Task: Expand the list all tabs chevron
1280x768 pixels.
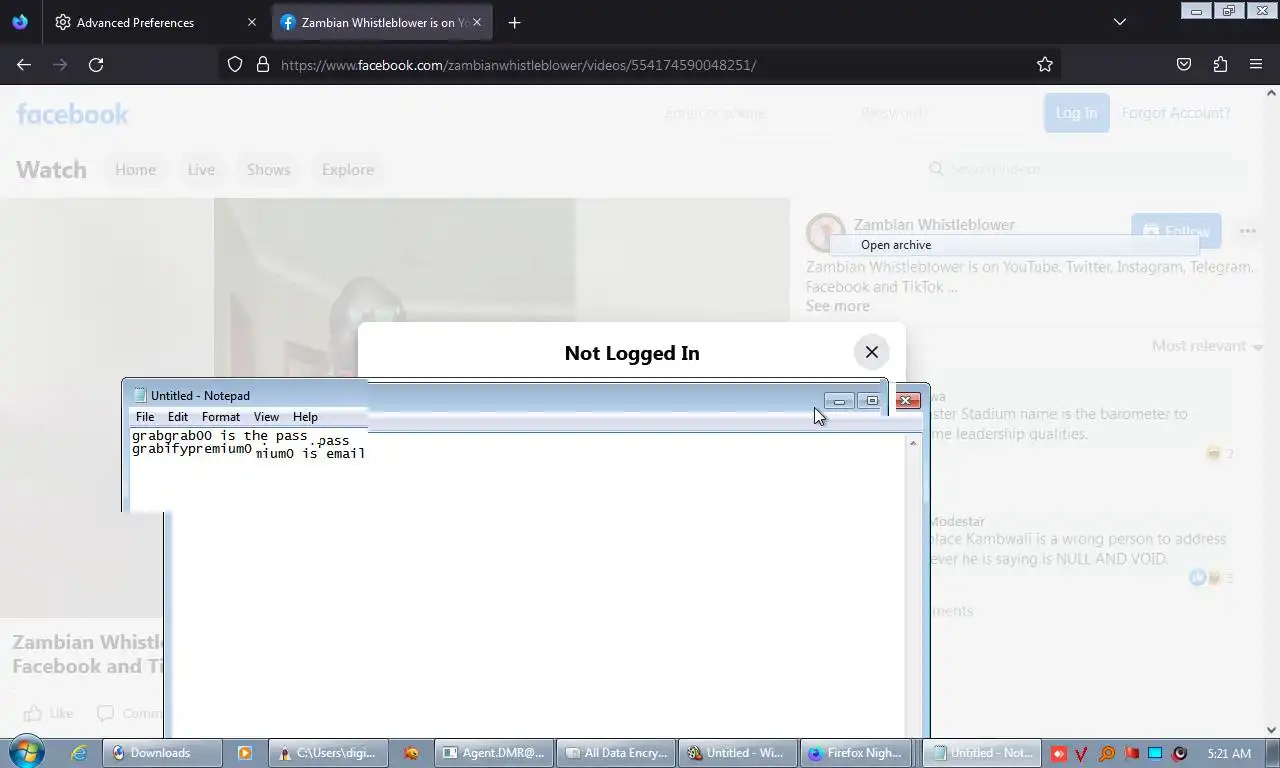Action: click(x=1120, y=22)
